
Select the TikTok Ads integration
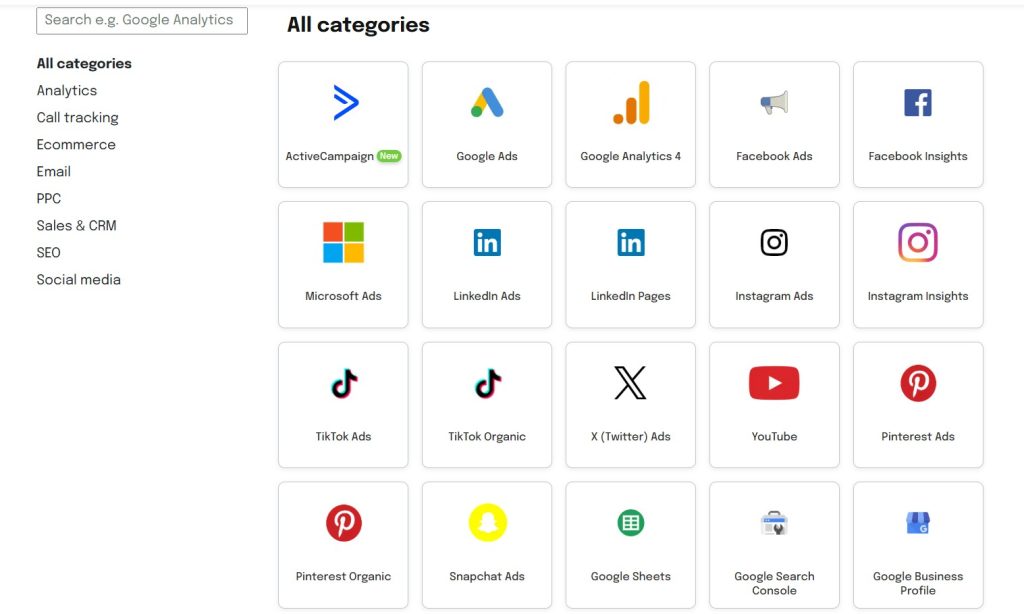click(x=343, y=403)
